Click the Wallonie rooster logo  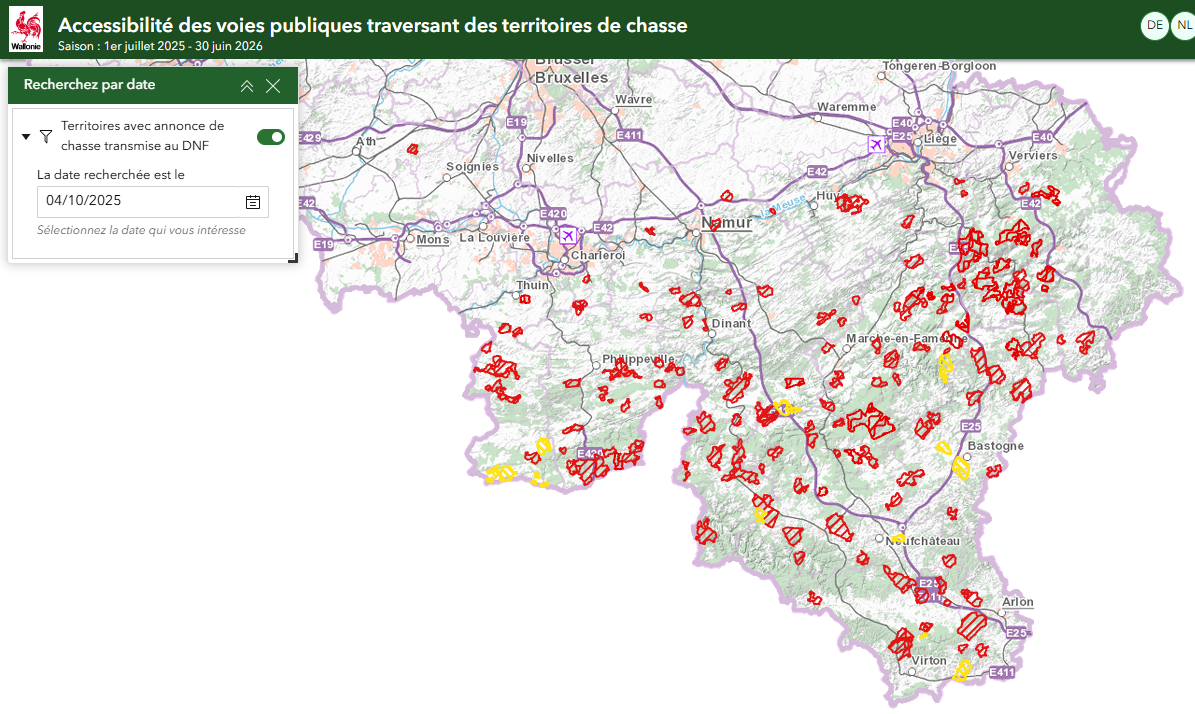coord(26,29)
